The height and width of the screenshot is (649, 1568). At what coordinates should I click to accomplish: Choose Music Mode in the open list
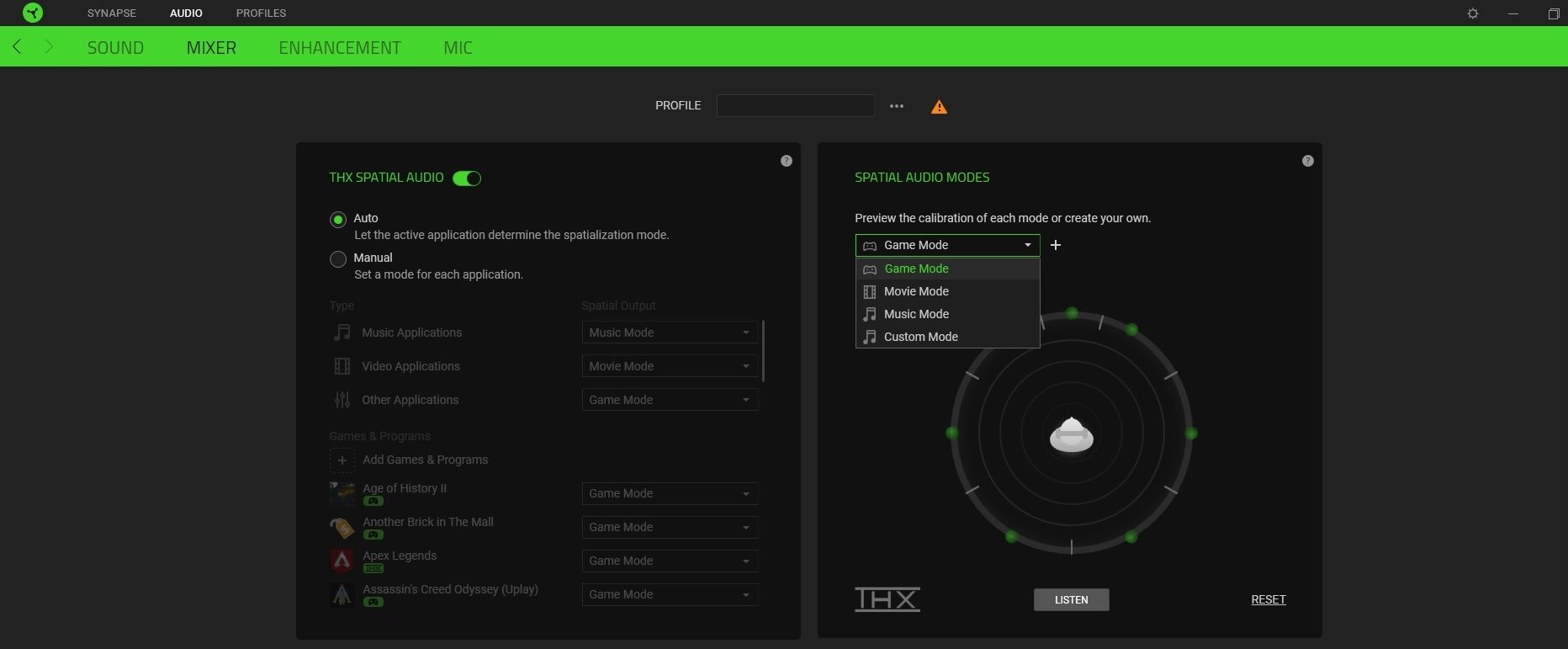[x=947, y=314]
